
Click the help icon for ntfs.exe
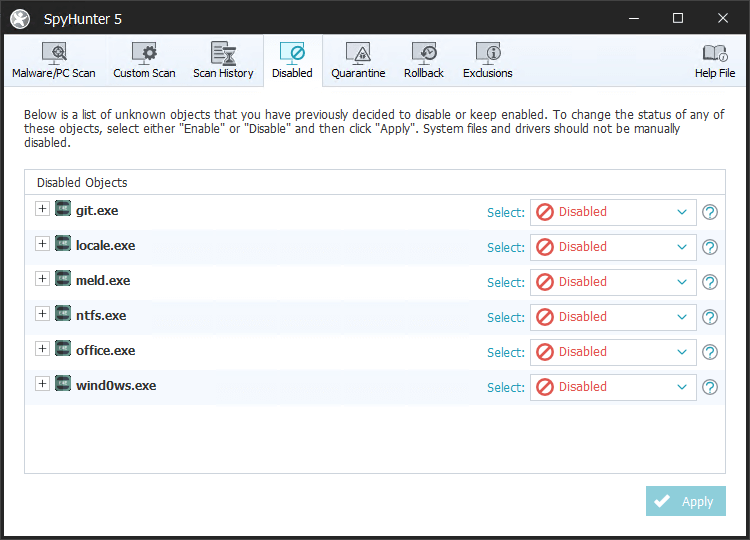click(x=710, y=317)
